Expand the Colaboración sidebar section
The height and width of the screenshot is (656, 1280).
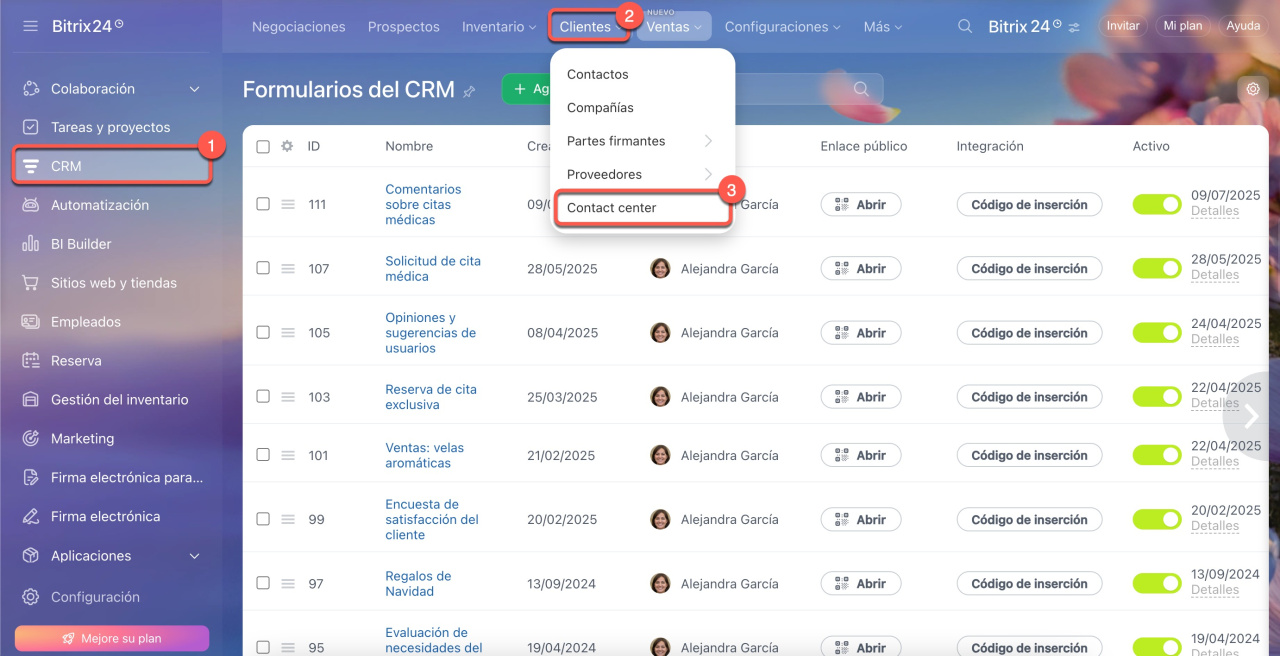pyautogui.click(x=195, y=89)
